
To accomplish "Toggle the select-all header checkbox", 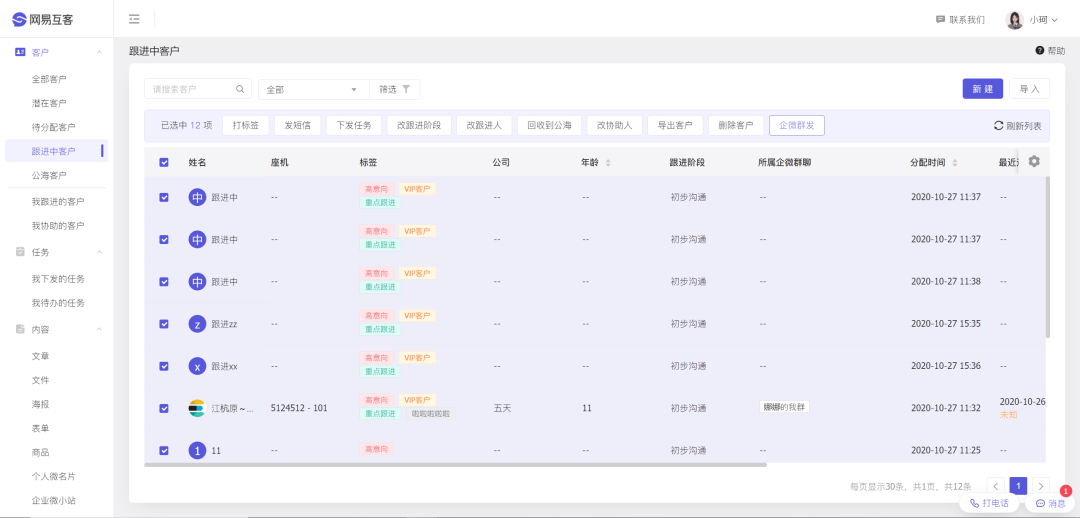I will tap(164, 162).
